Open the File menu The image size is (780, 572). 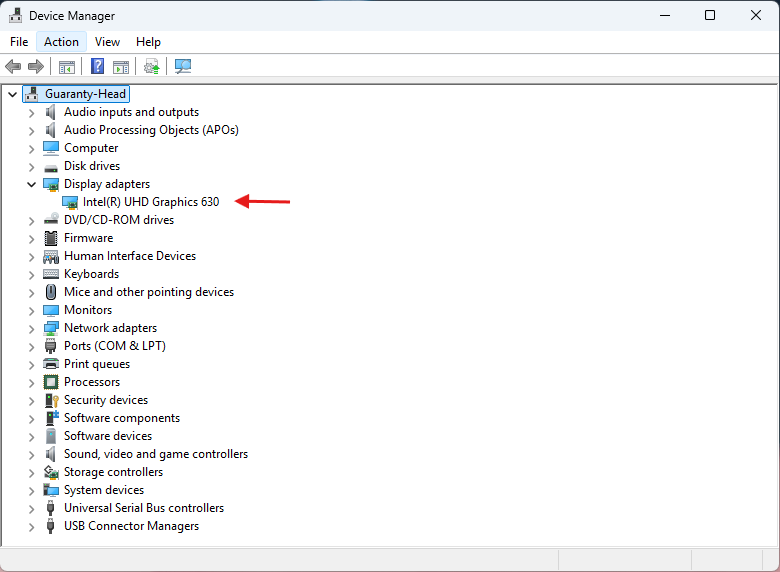coord(19,42)
